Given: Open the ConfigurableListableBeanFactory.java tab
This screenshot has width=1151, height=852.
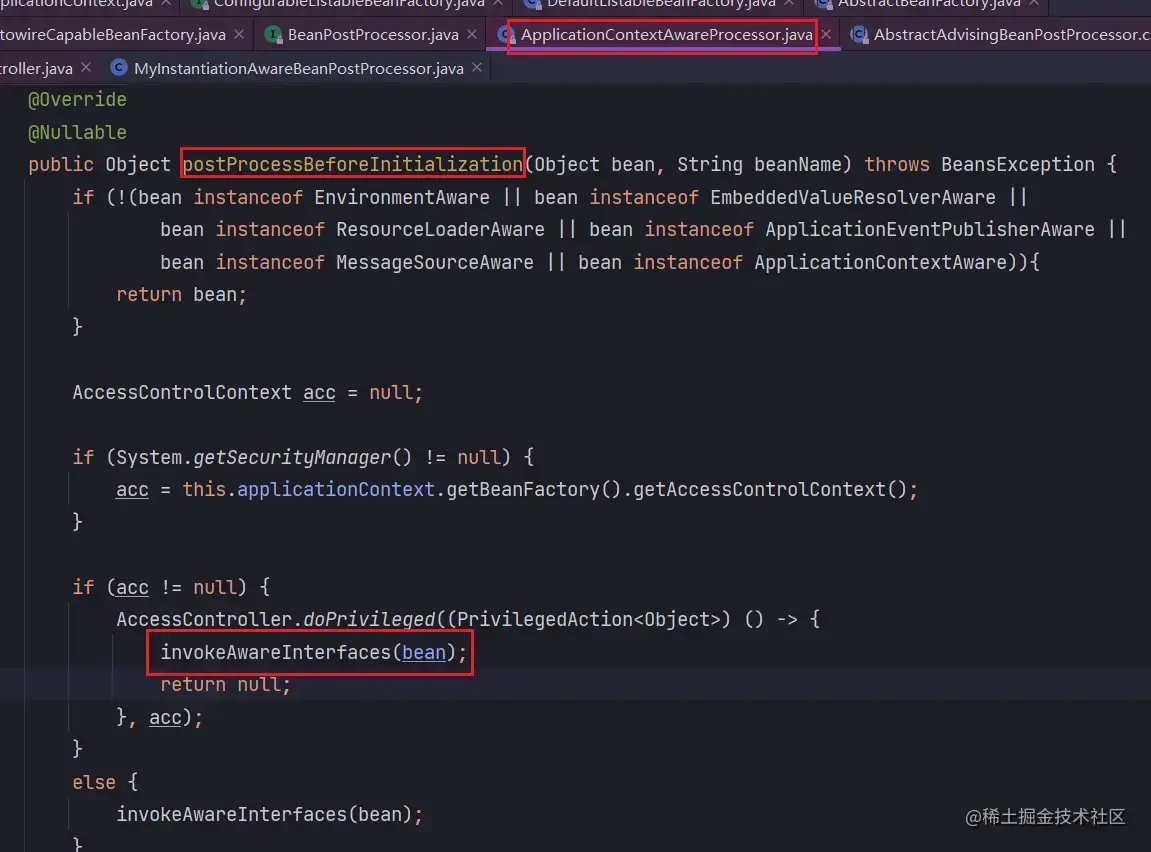Looking at the screenshot, I should (x=349, y=4).
